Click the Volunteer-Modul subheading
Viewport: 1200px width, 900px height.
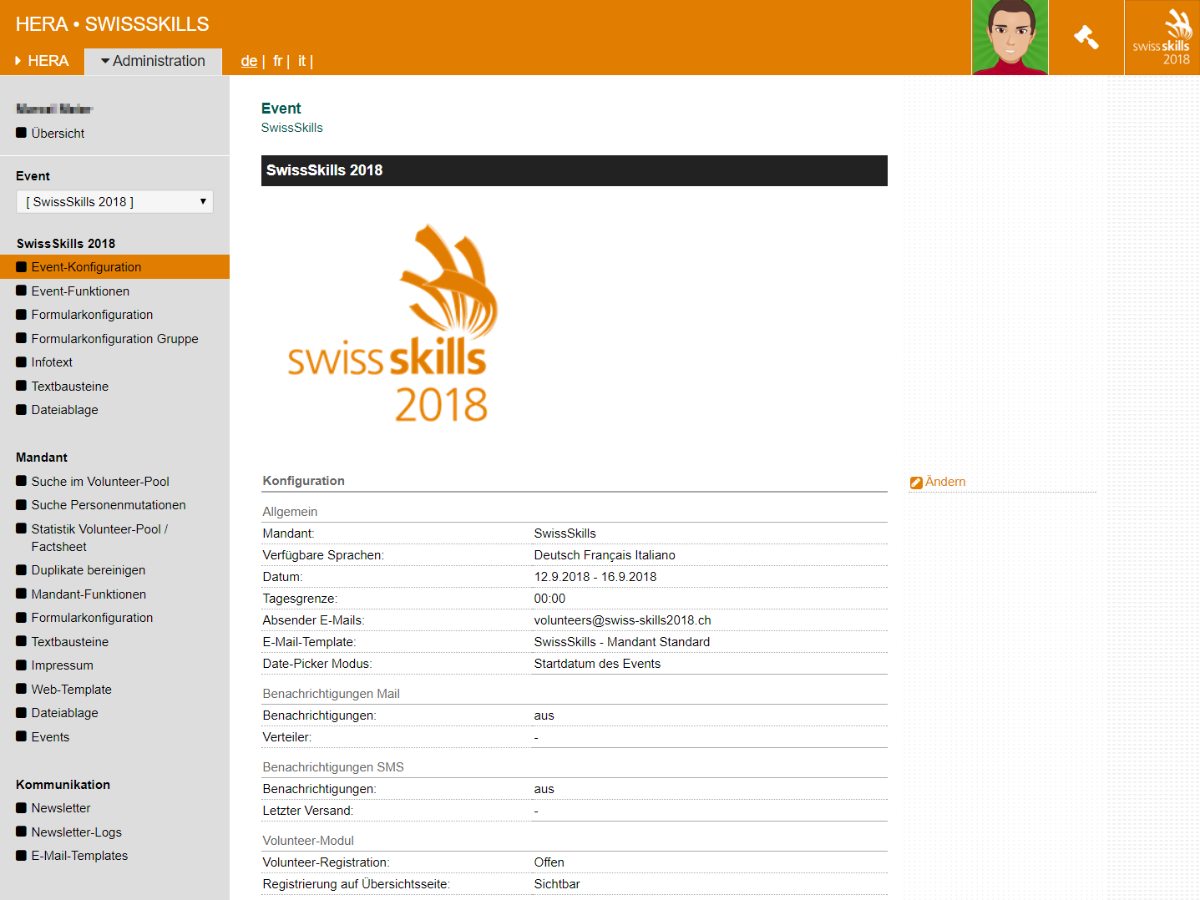[x=308, y=841]
